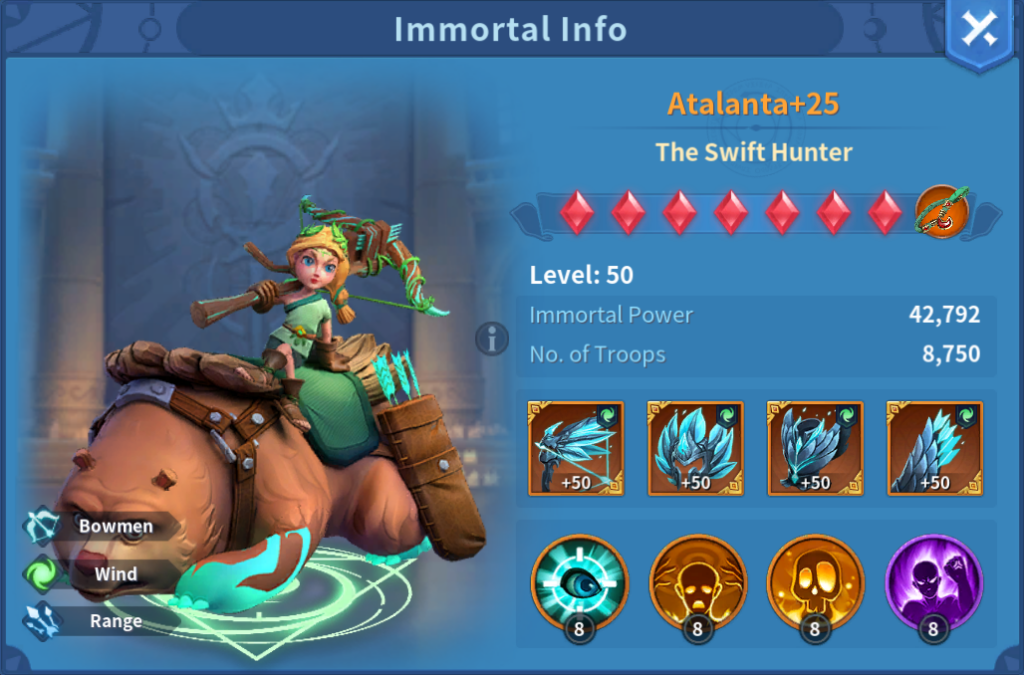
Task: Open the bow weapon equipment slot
Action: click(576, 448)
